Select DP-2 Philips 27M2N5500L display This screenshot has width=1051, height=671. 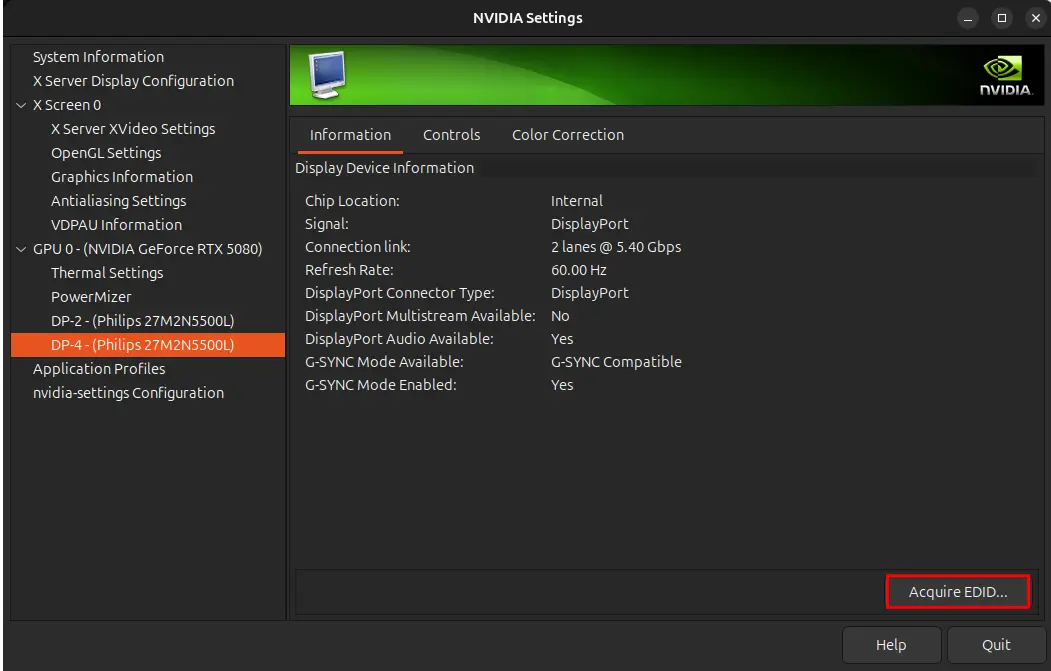[143, 321]
